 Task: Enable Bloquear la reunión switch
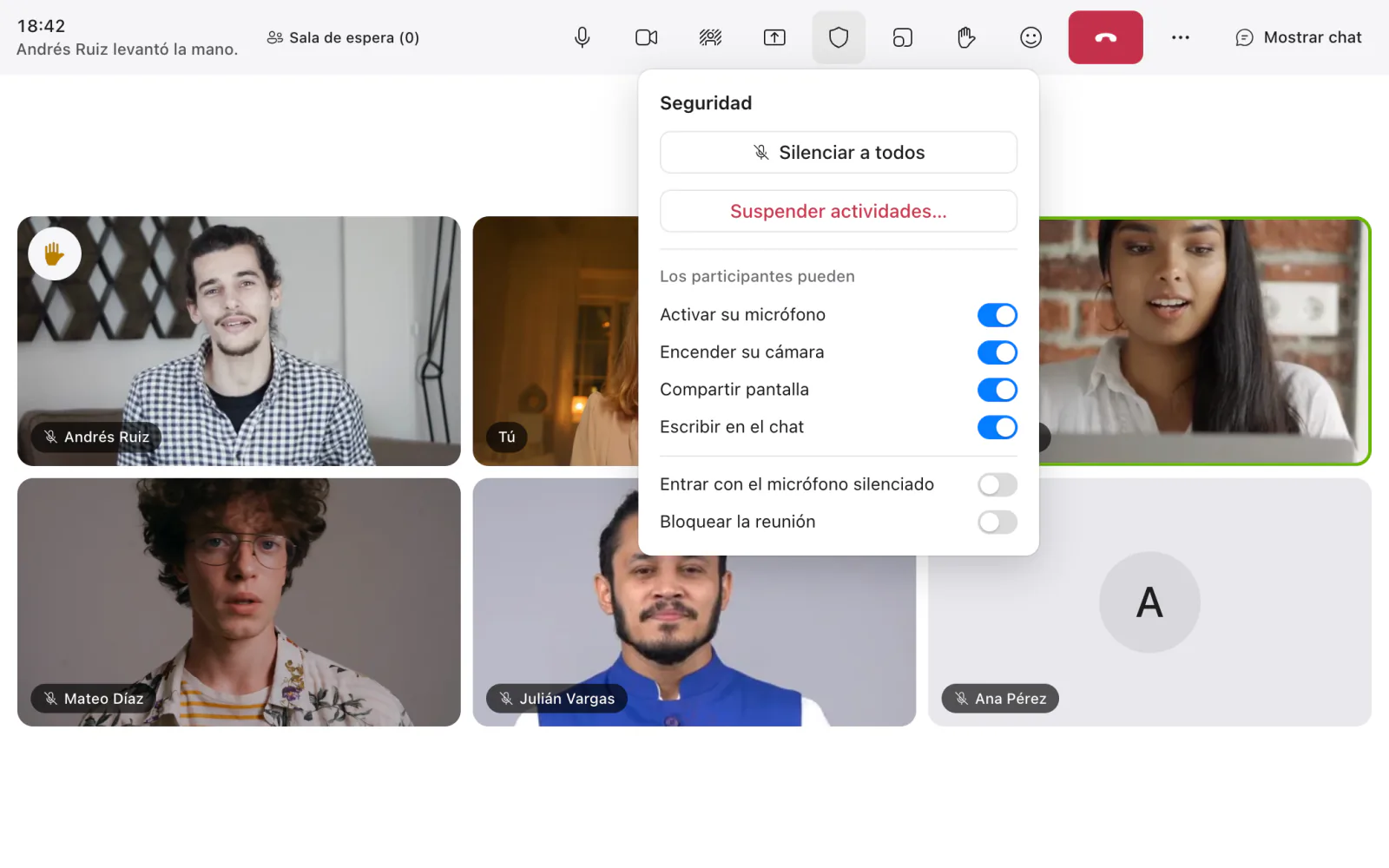pos(997,522)
